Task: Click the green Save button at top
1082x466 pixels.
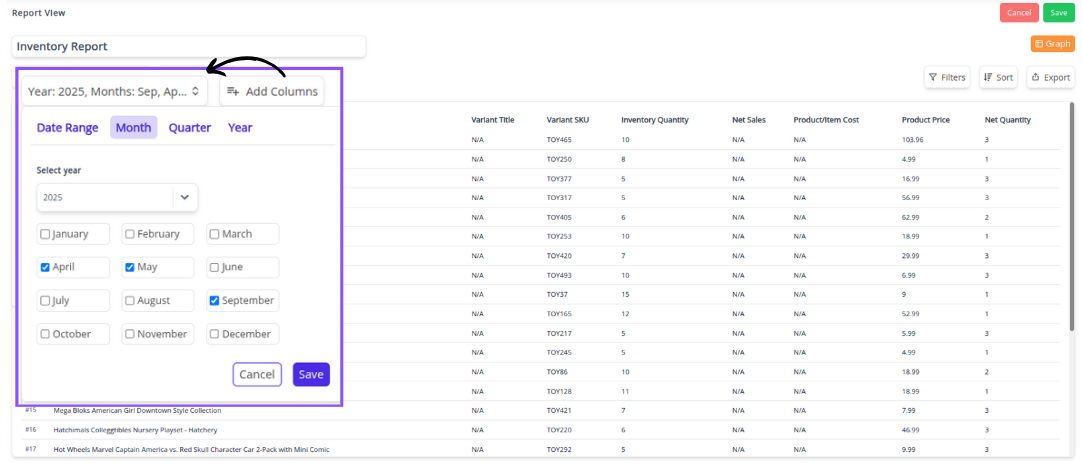Action: pyautogui.click(x=1058, y=13)
